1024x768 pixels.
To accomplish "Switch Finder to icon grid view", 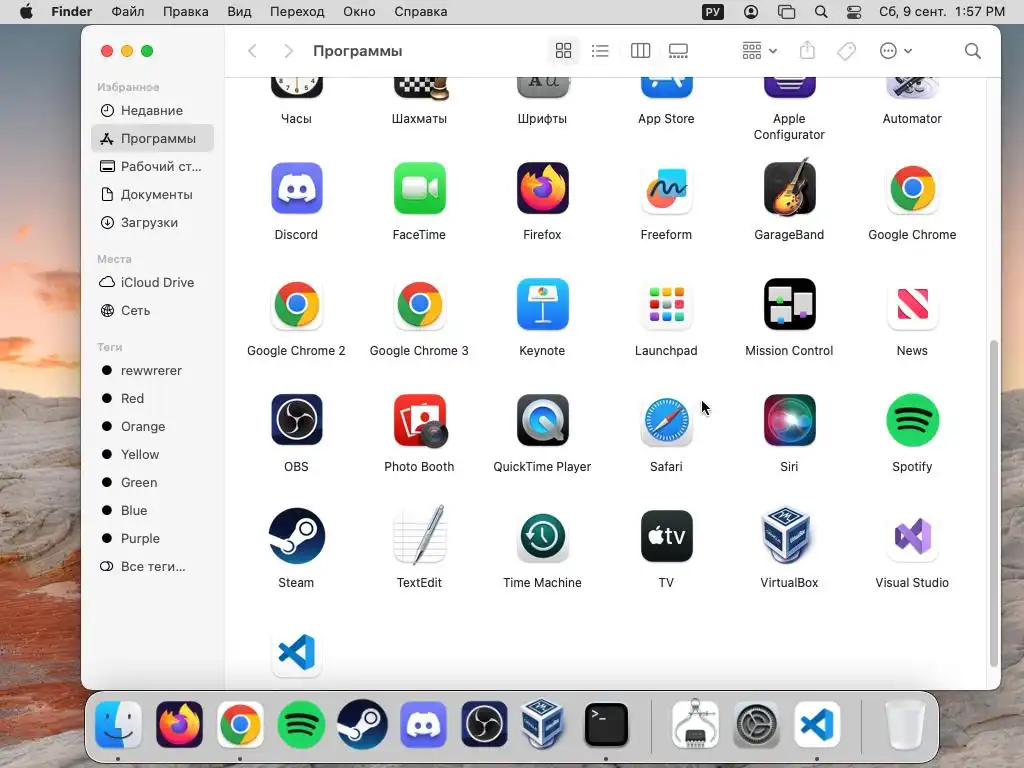I will (563, 51).
